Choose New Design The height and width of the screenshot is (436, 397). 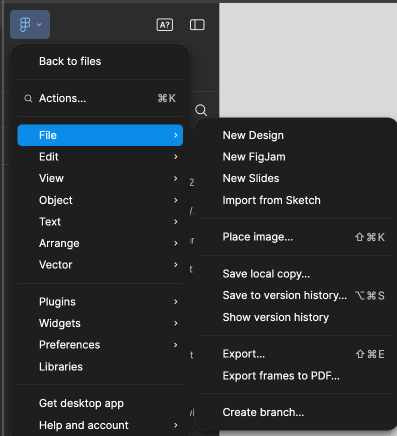click(x=296, y=135)
